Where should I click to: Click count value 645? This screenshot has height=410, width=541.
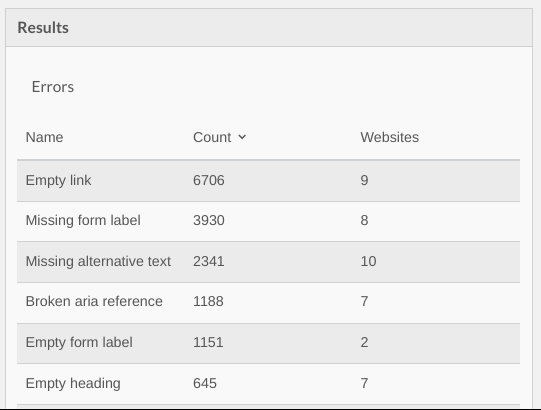[205, 383]
